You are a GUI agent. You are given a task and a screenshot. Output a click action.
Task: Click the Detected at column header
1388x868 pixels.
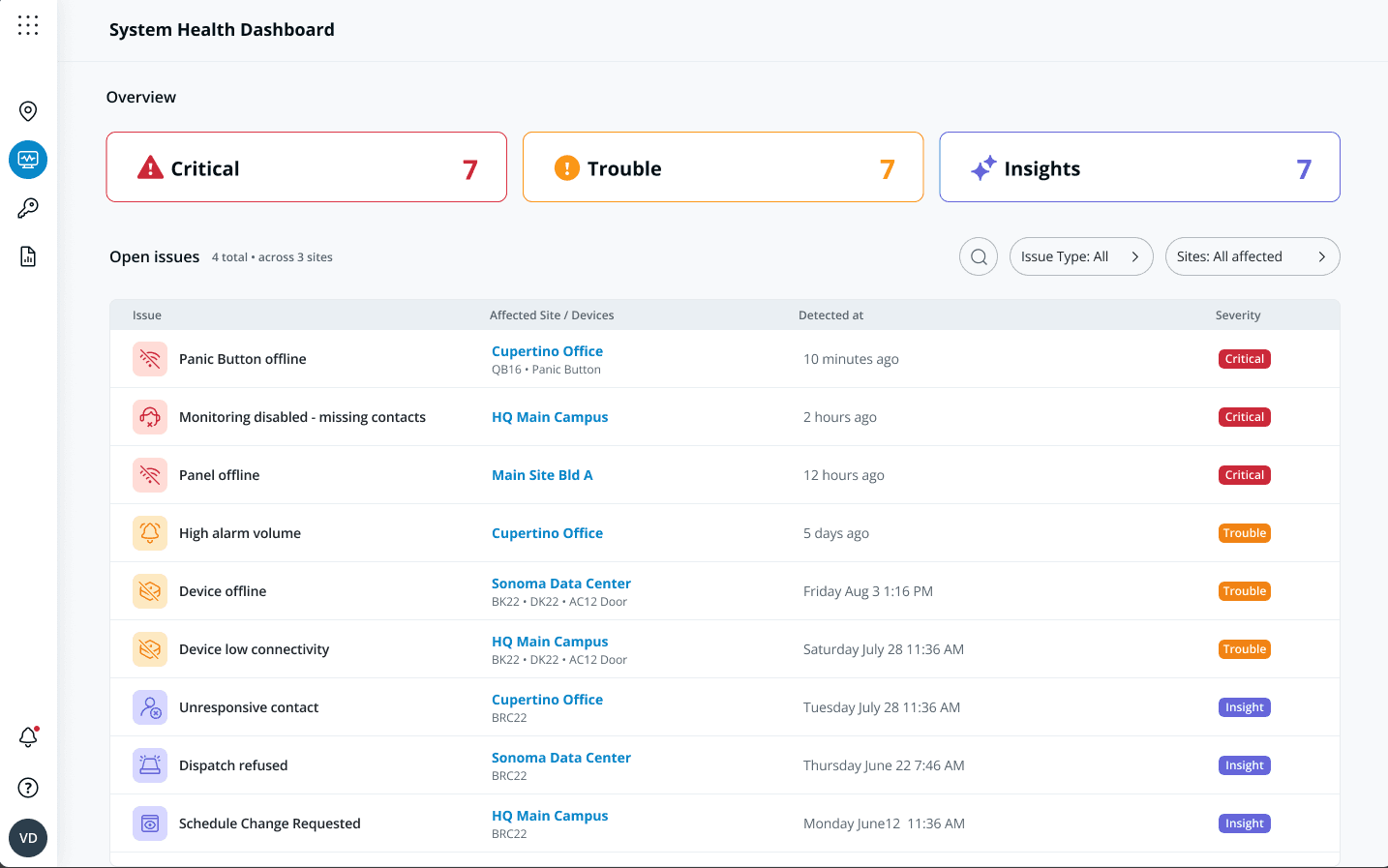[x=830, y=315]
